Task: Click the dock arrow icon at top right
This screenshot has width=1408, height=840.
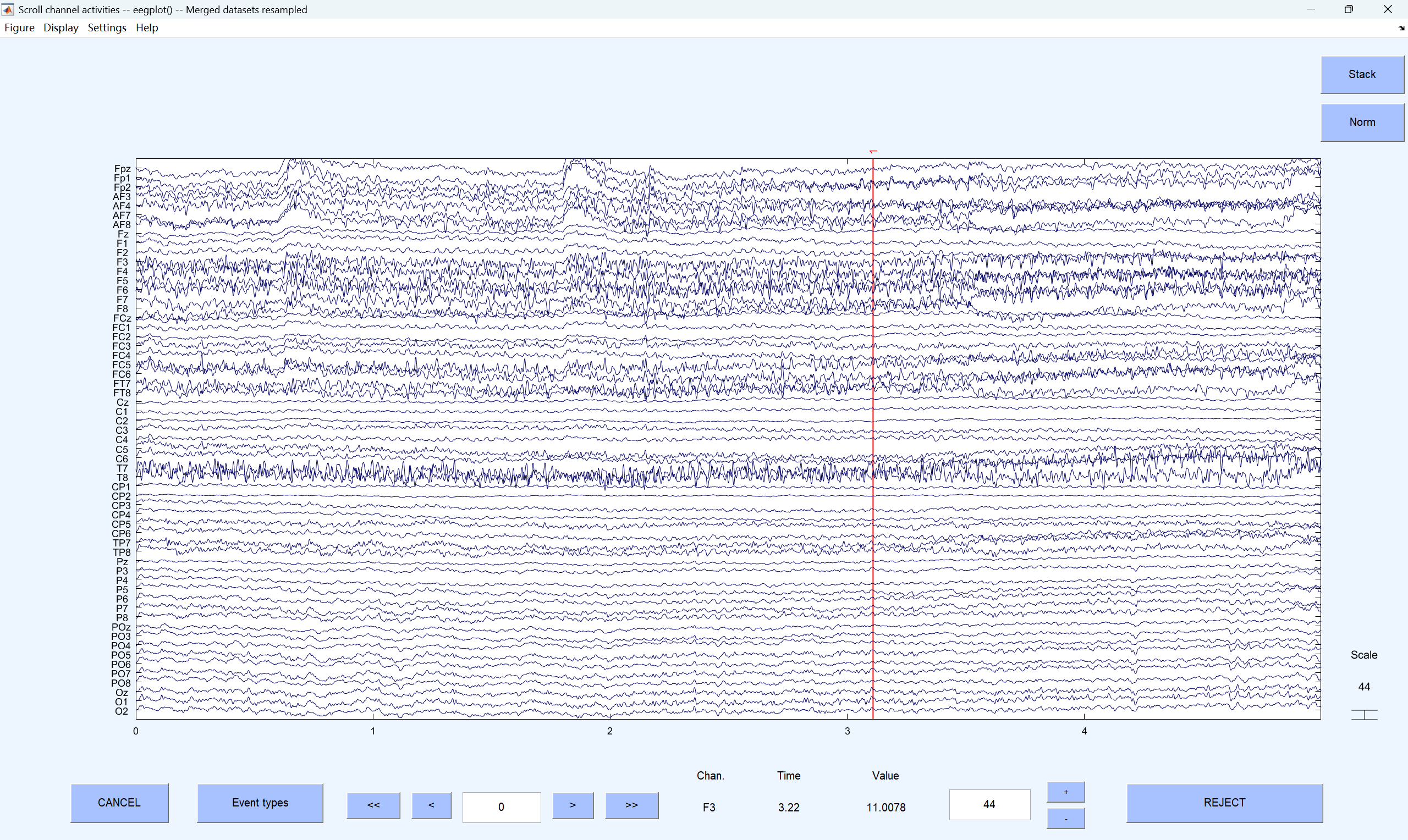Action: click(1401, 27)
